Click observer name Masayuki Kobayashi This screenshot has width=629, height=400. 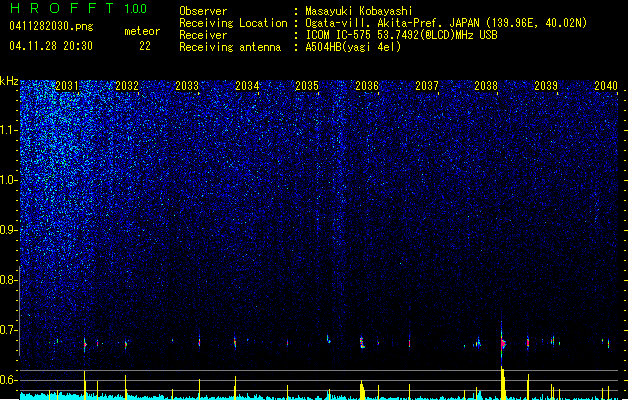(x=359, y=11)
